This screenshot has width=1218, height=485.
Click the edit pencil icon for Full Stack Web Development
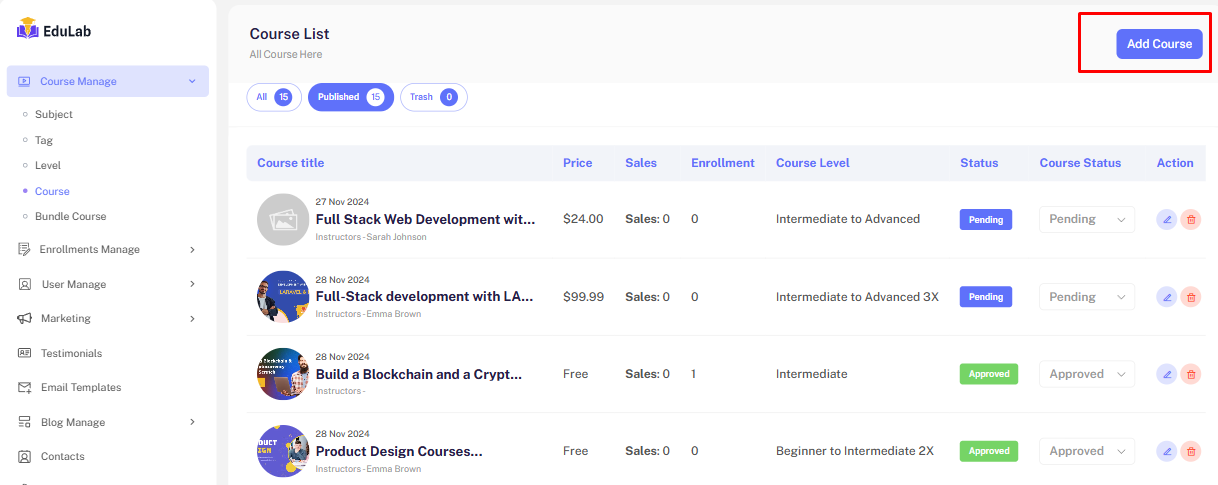(1166, 219)
